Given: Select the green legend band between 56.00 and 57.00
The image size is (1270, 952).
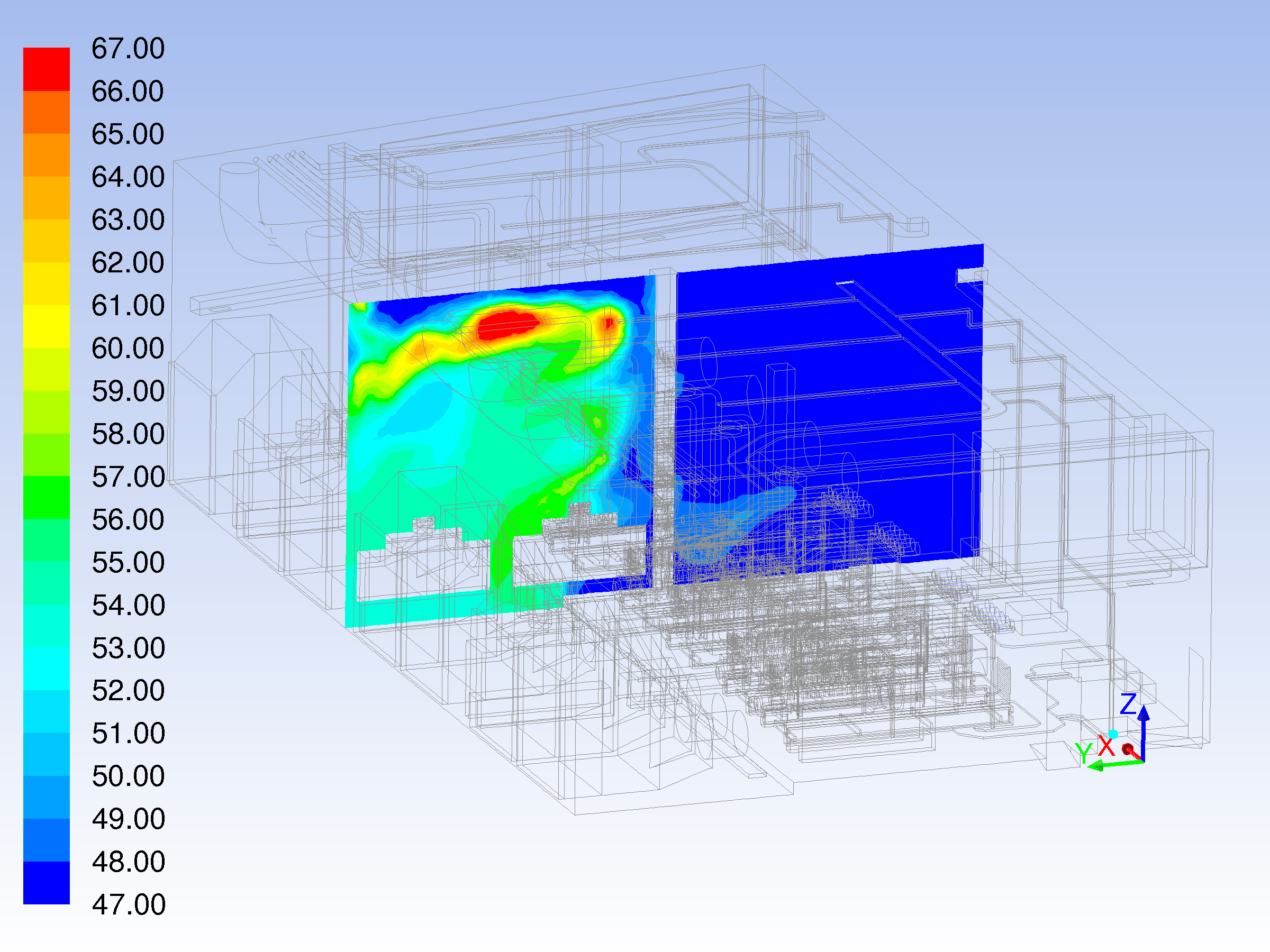Looking at the screenshot, I should (47, 498).
